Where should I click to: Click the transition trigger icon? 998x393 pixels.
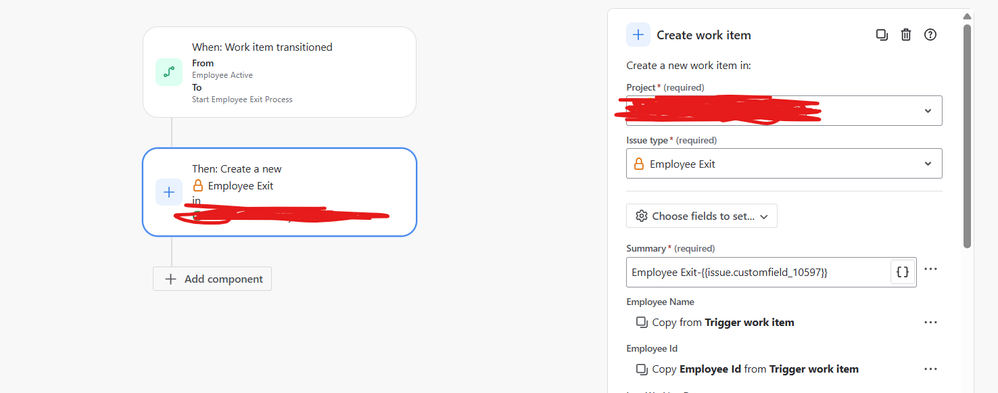tap(169, 72)
